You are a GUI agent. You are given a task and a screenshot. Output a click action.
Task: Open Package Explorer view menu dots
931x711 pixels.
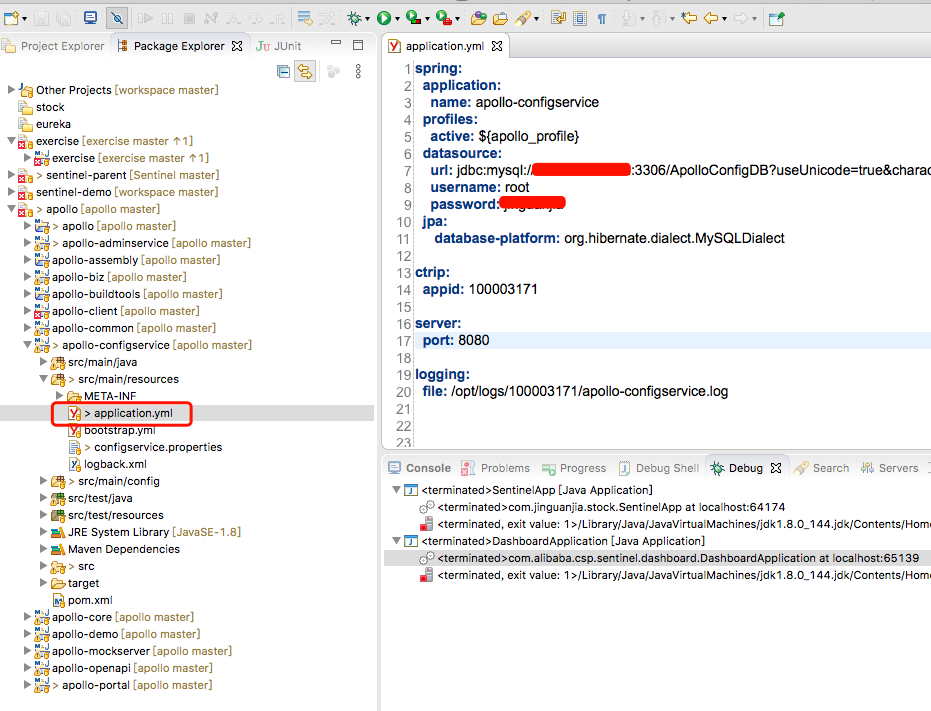pos(358,72)
